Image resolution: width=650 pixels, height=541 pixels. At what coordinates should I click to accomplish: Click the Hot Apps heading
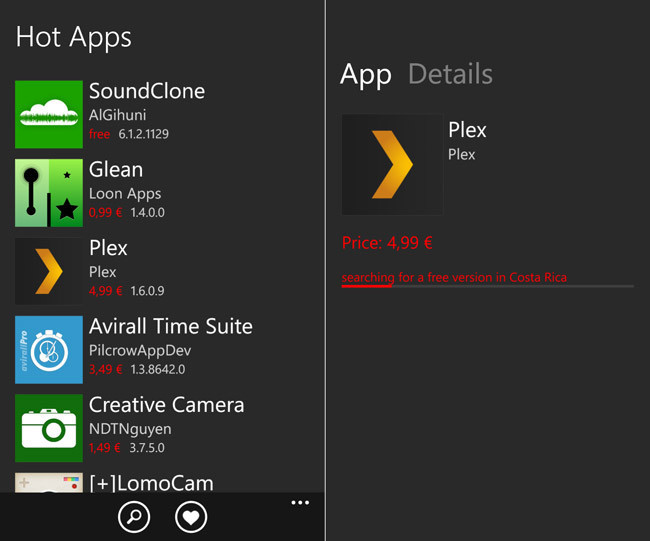click(73, 38)
